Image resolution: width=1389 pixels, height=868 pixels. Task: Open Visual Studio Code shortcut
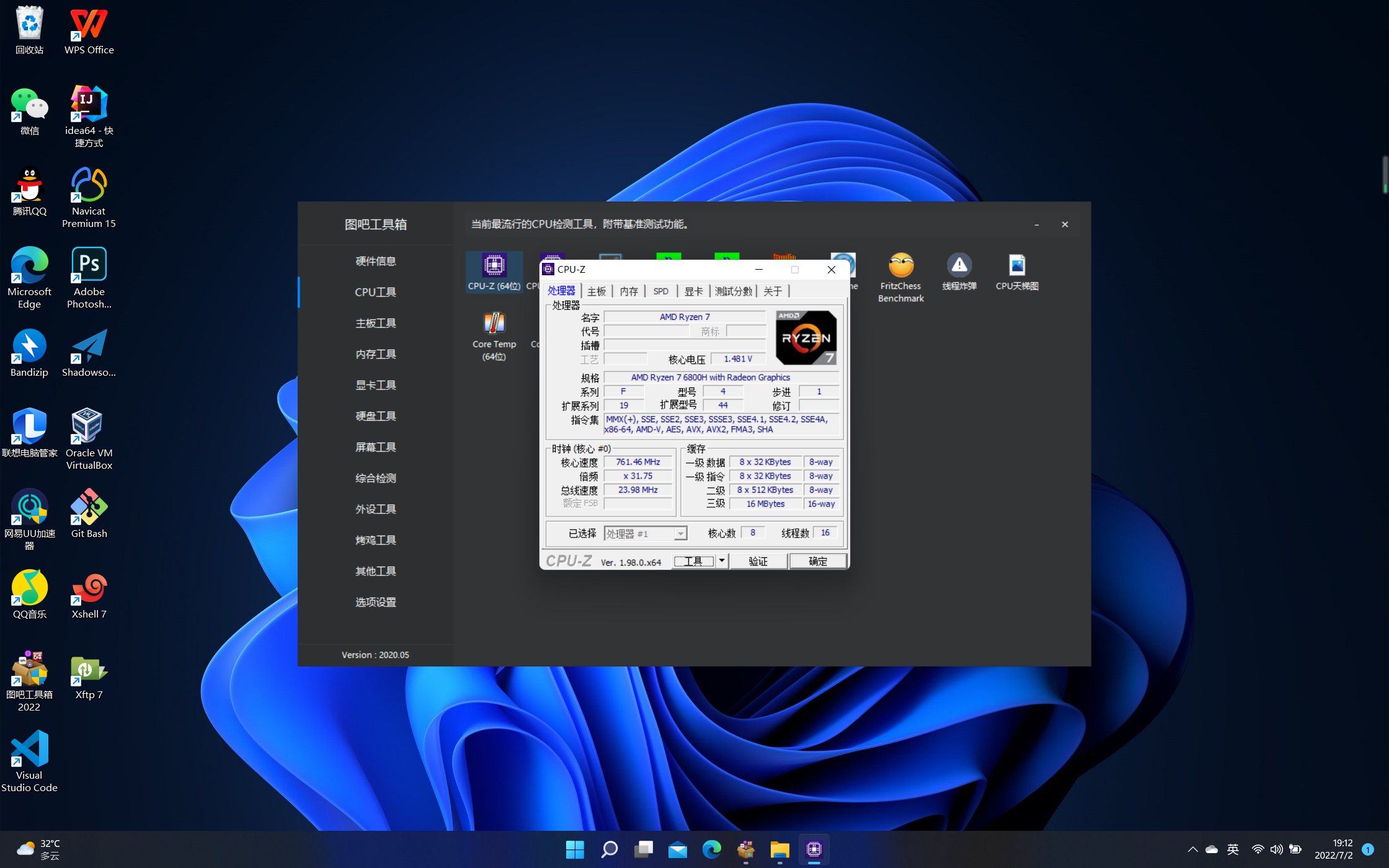(x=29, y=761)
